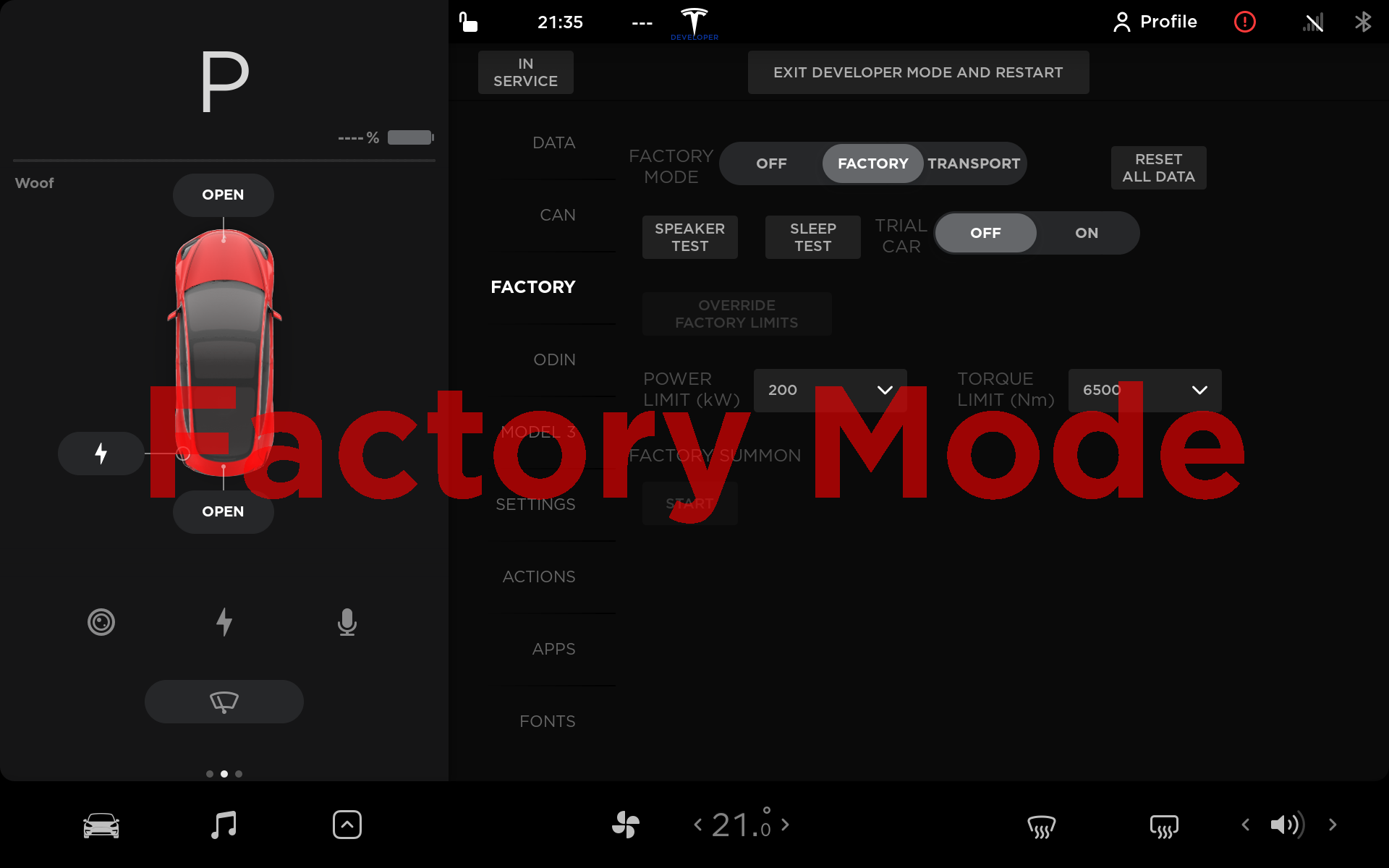Click the fan climate control icon
The width and height of the screenshot is (1389, 868).
(x=626, y=824)
